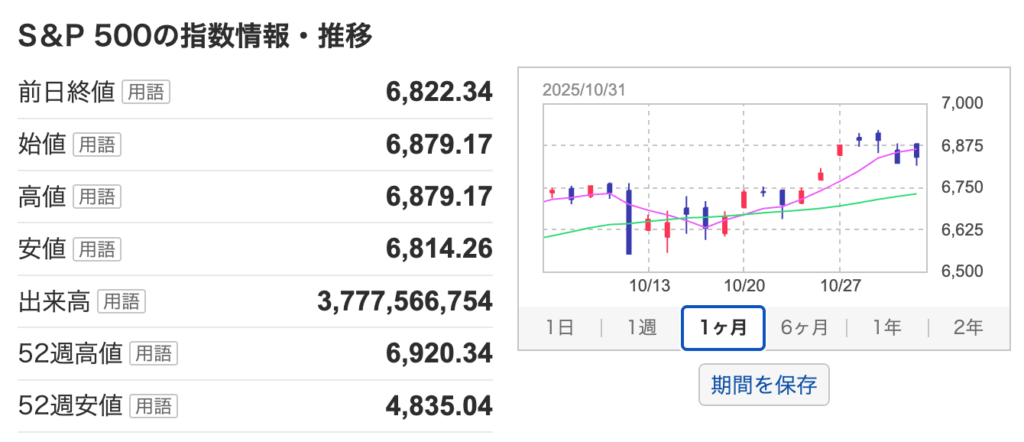Switch the chart to the 1年 view
This screenshot has width=1024, height=442.
coord(886,327)
